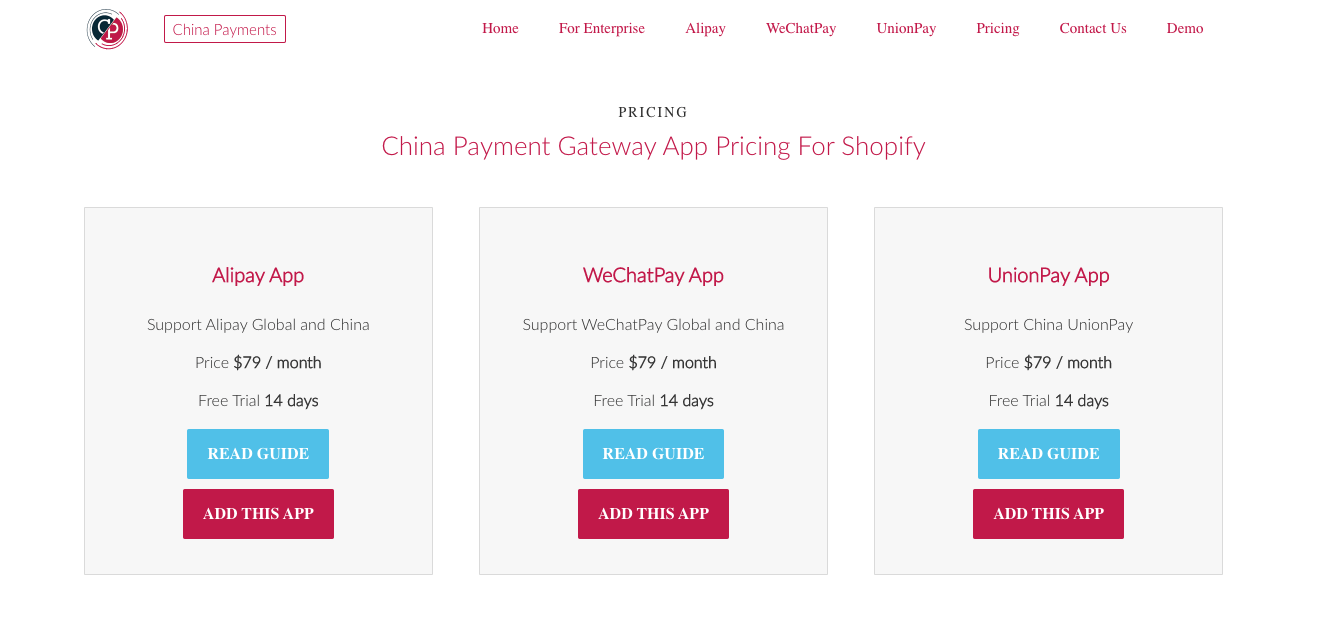Open the WeChatPay navigation link
This screenshot has height=617, width=1331.
coord(801,28)
